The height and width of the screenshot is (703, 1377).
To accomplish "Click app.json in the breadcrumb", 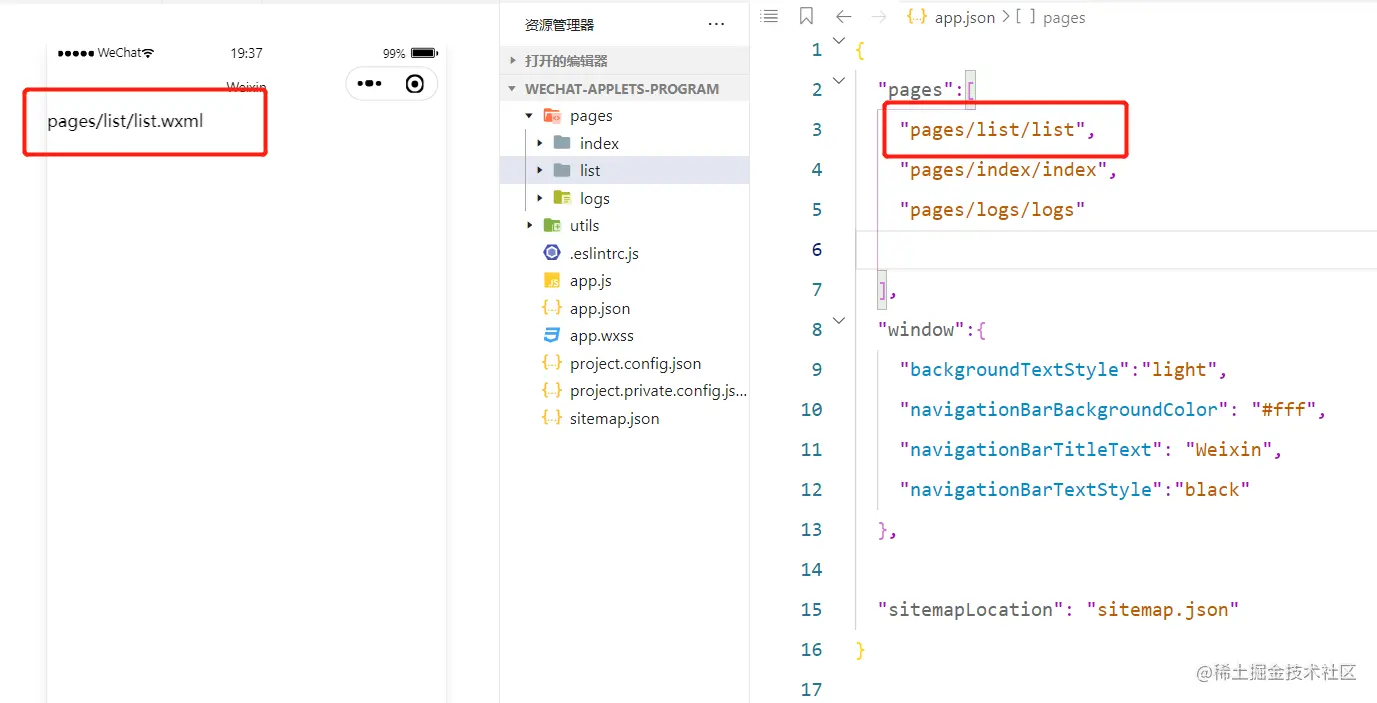I will point(964,17).
